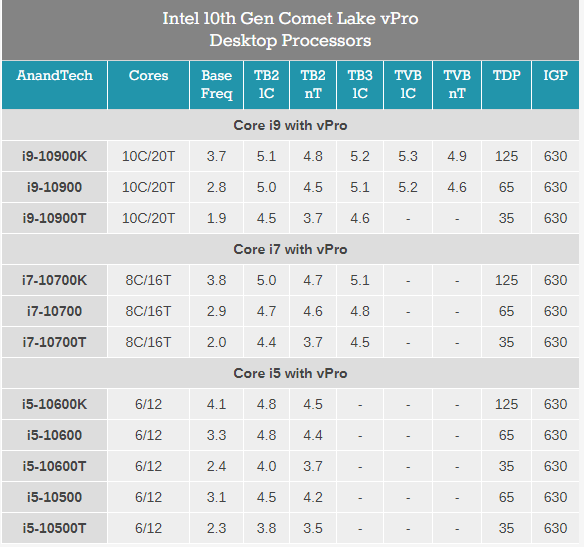Image resolution: width=584 pixels, height=547 pixels.
Task: Select the TDP column header
Action: click(506, 85)
